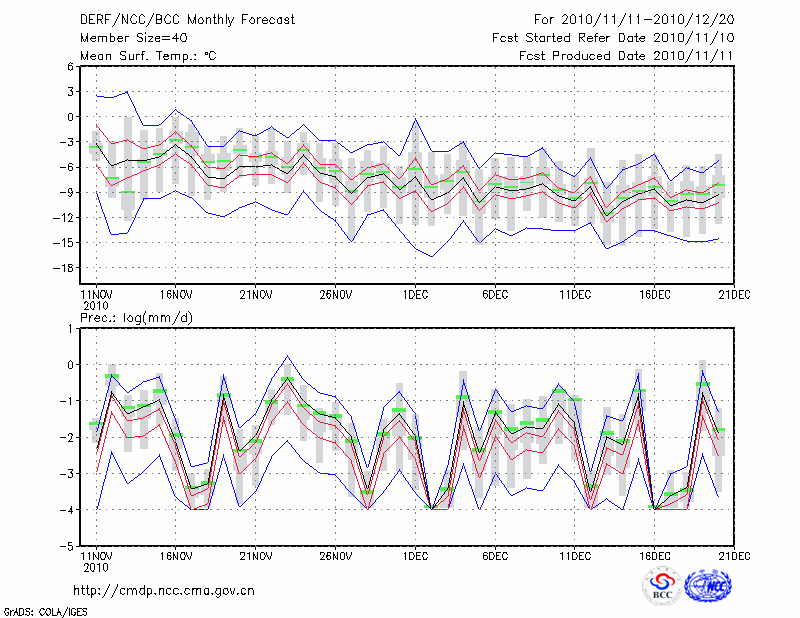Open the cmdp.ncc.cma.gov.cn URL
This screenshot has height=618, width=800.
164,591
